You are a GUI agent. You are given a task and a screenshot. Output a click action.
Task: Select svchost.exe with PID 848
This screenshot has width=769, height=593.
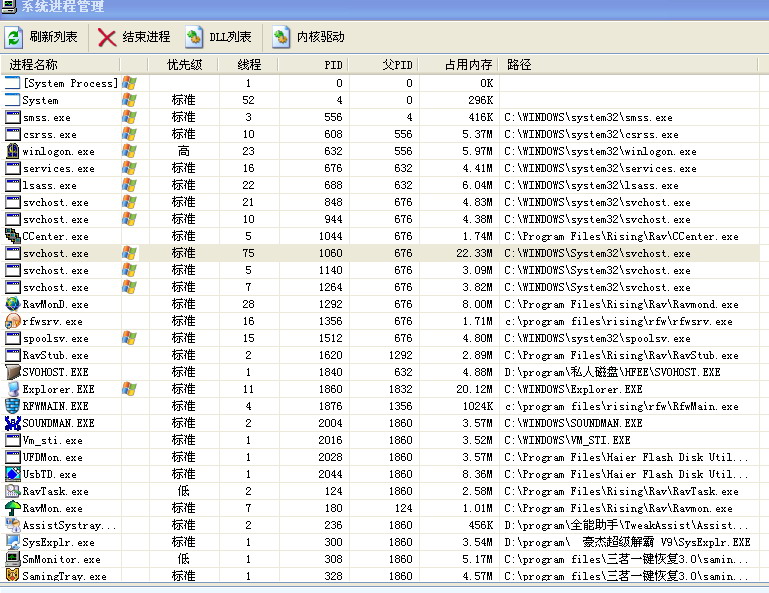click(x=55, y=203)
